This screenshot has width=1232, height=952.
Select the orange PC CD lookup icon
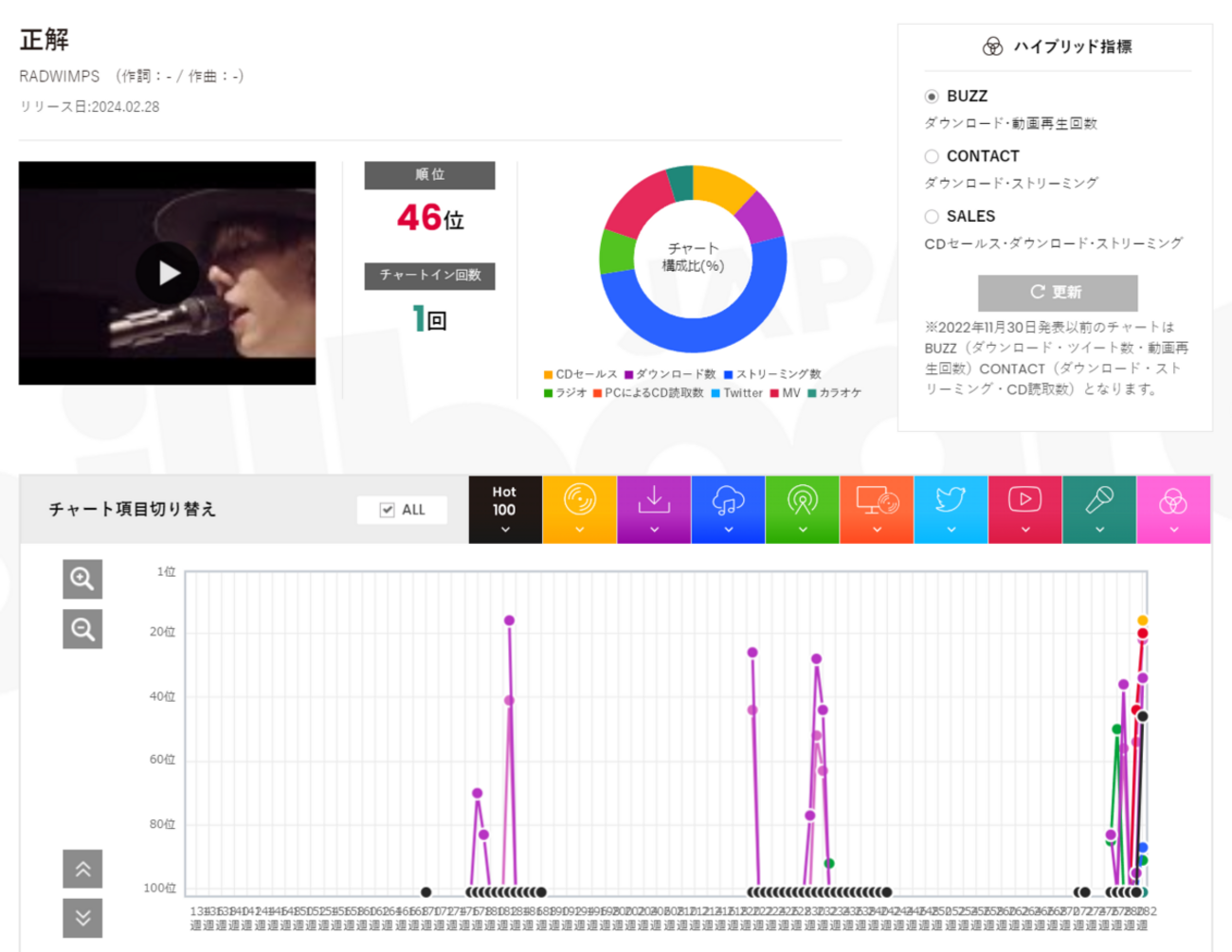pyautogui.click(x=877, y=499)
